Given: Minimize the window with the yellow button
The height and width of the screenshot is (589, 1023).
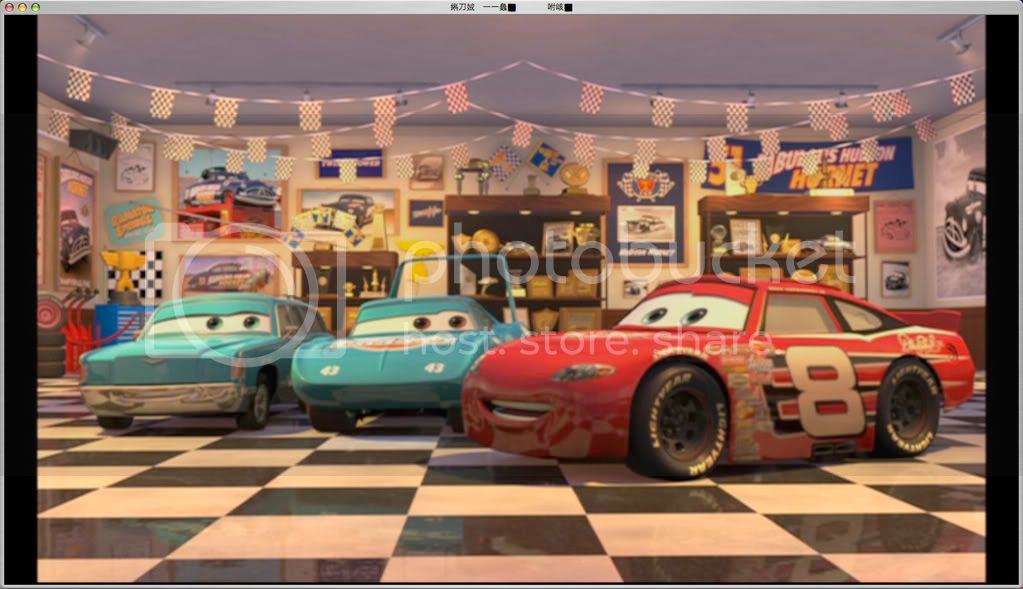Looking at the screenshot, I should tap(22, 7).
